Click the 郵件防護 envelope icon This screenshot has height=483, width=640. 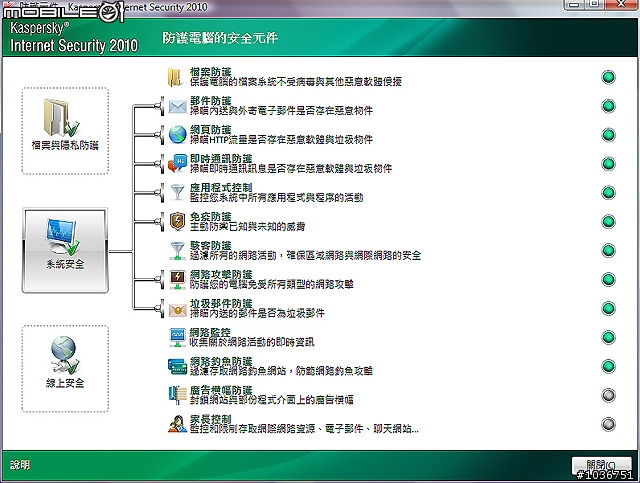pyautogui.click(x=177, y=107)
